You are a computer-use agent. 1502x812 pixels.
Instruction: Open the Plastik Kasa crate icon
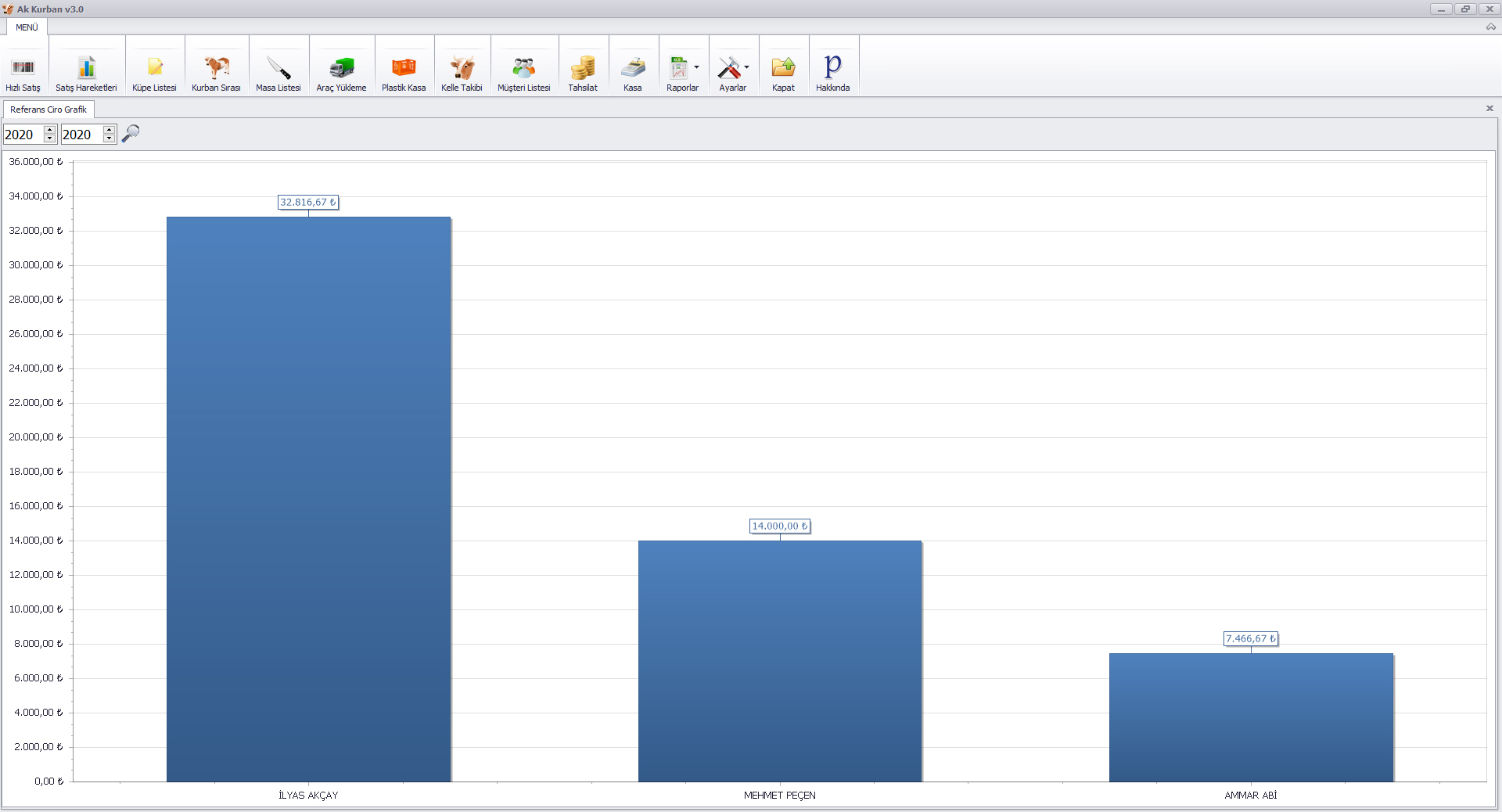point(404,69)
